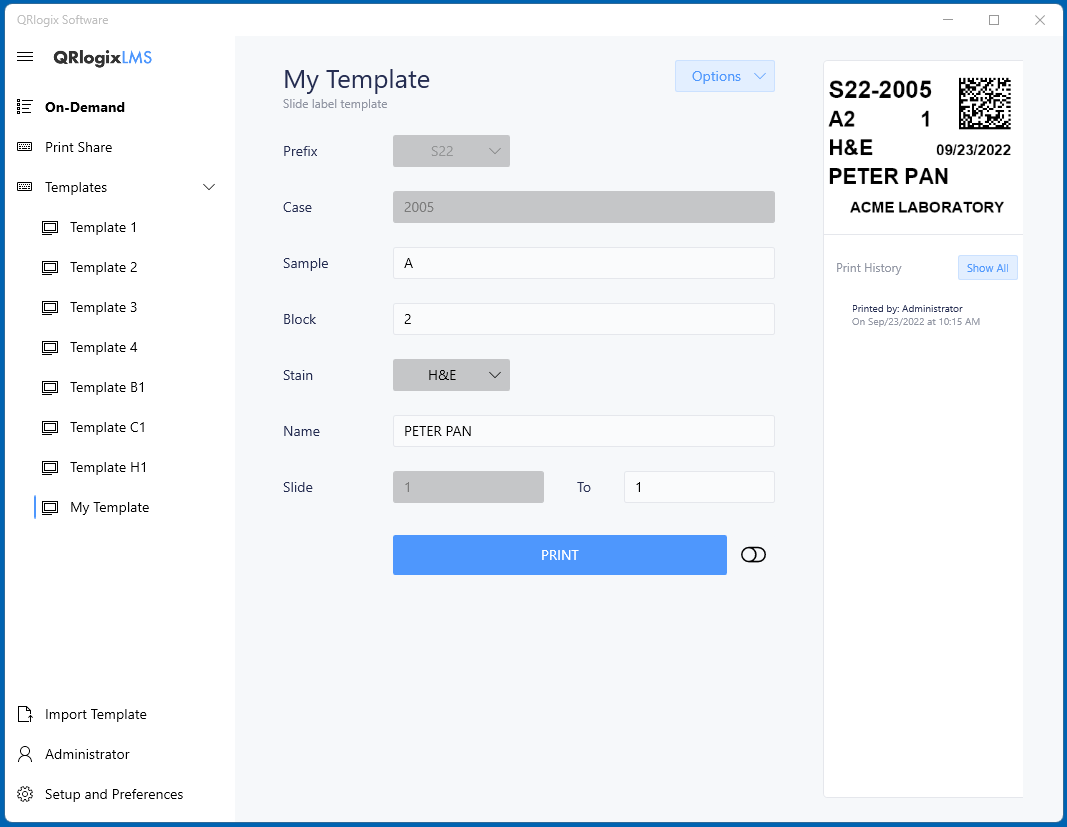The height and width of the screenshot is (827, 1067).
Task: Click the S22-2005 label preview text
Action: click(880, 90)
